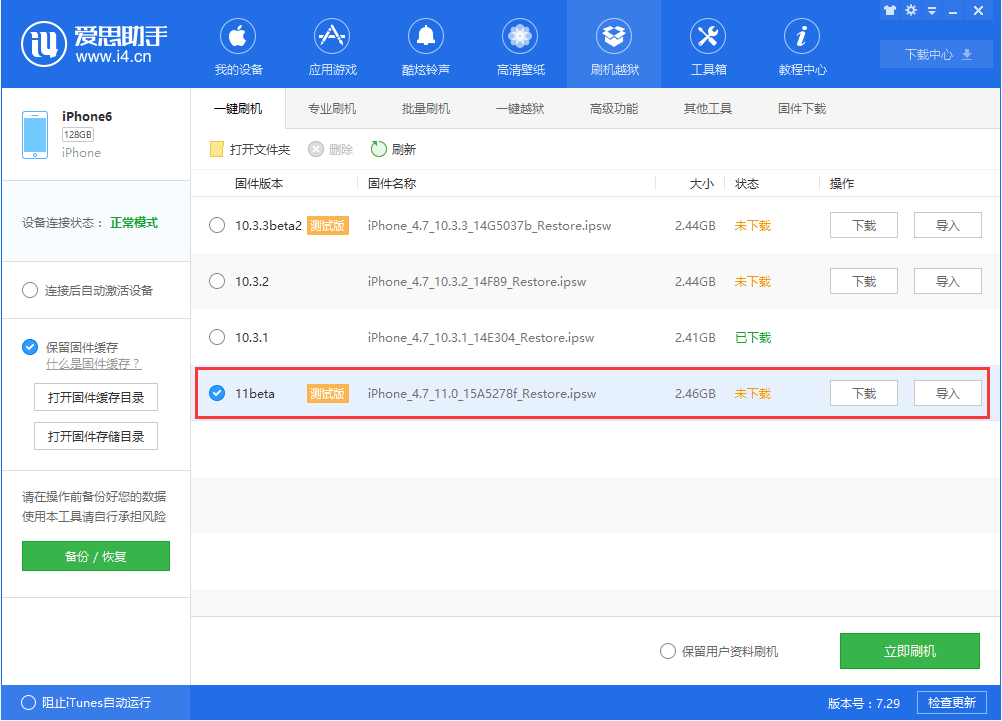The height and width of the screenshot is (721, 1002).
Task: Click 测试版 badge on 11beta row
Action: 328,393
